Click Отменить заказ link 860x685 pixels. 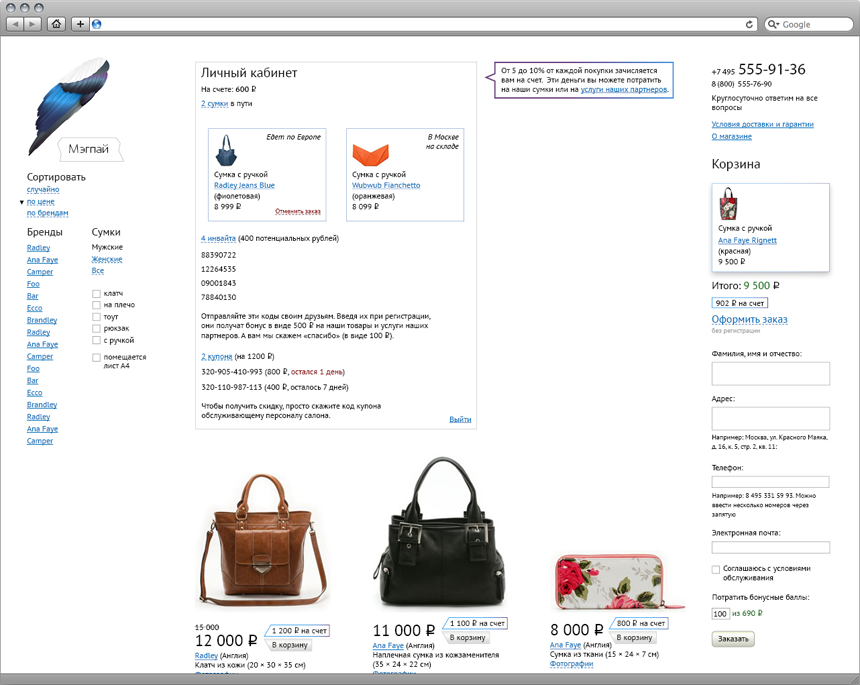pos(298,211)
